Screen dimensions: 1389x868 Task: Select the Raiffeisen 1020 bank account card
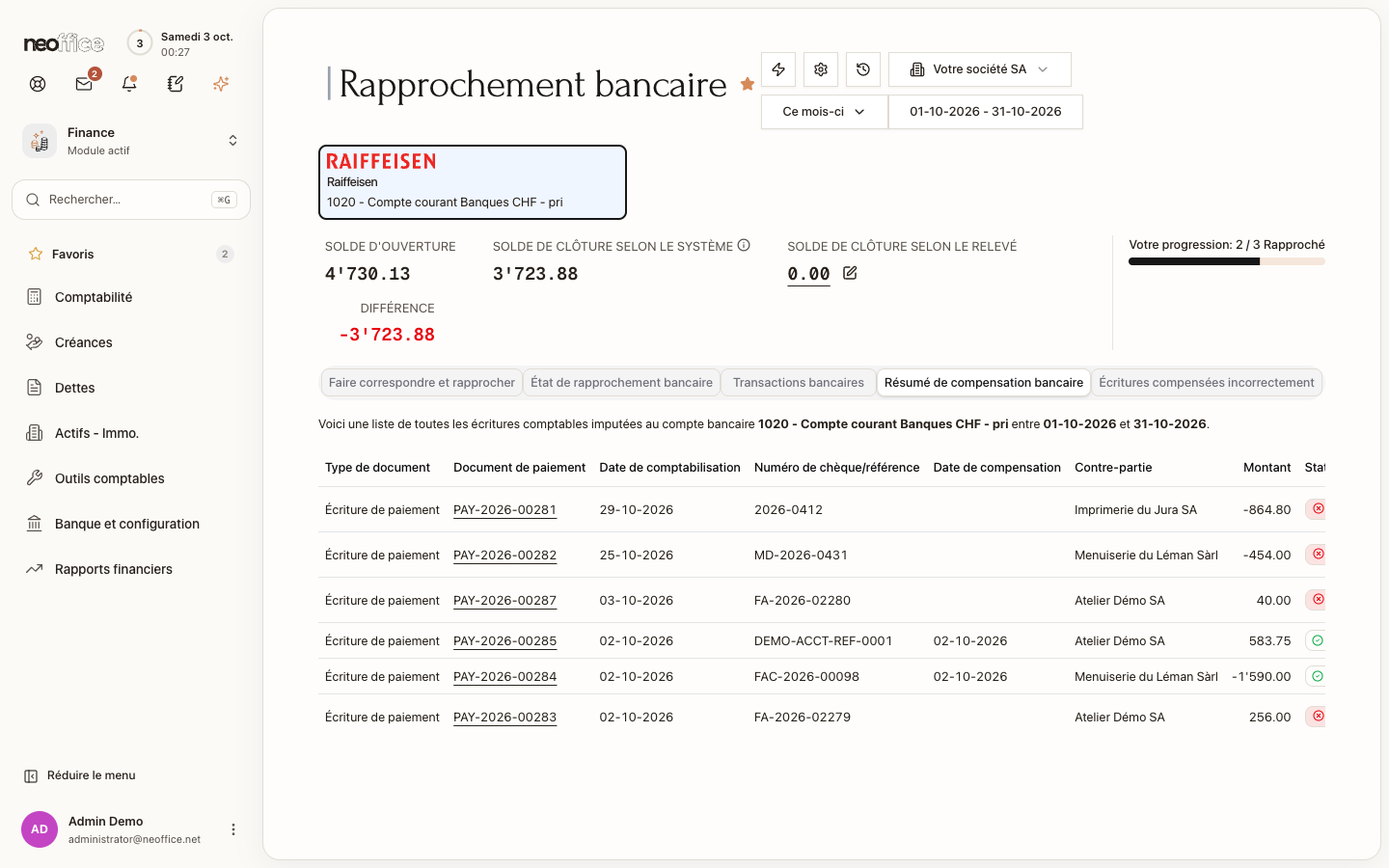tap(473, 182)
